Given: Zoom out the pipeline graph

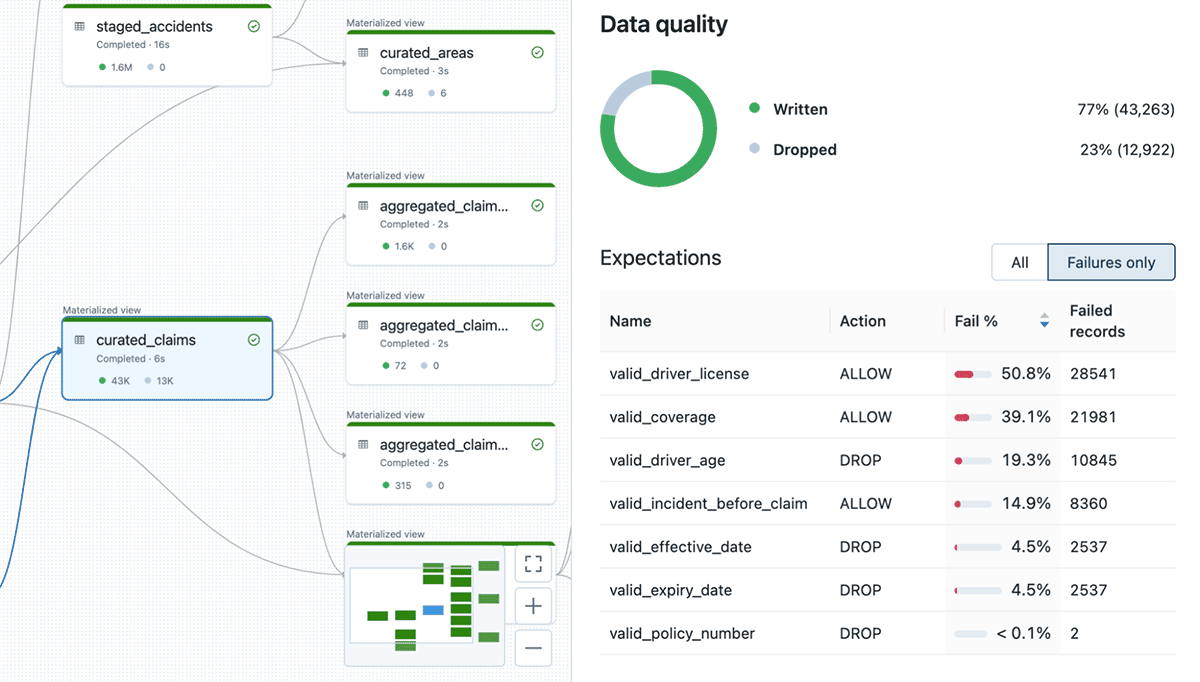Looking at the screenshot, I should click(533, 648).
